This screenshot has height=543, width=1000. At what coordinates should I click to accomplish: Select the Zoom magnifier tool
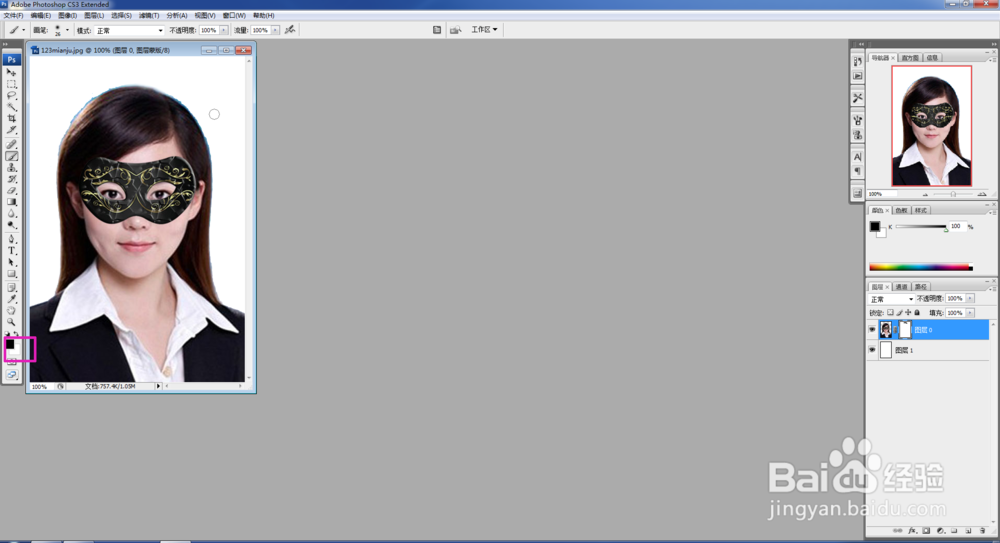tap(11, 322)
